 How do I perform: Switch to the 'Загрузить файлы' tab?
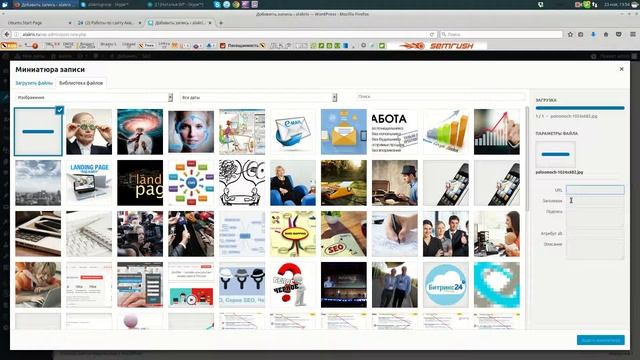[34, 83]
